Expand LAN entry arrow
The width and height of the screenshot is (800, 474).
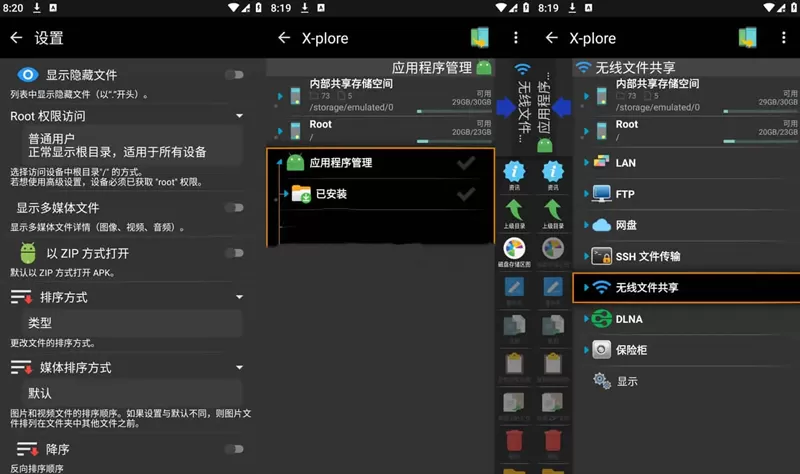[586, 163]
